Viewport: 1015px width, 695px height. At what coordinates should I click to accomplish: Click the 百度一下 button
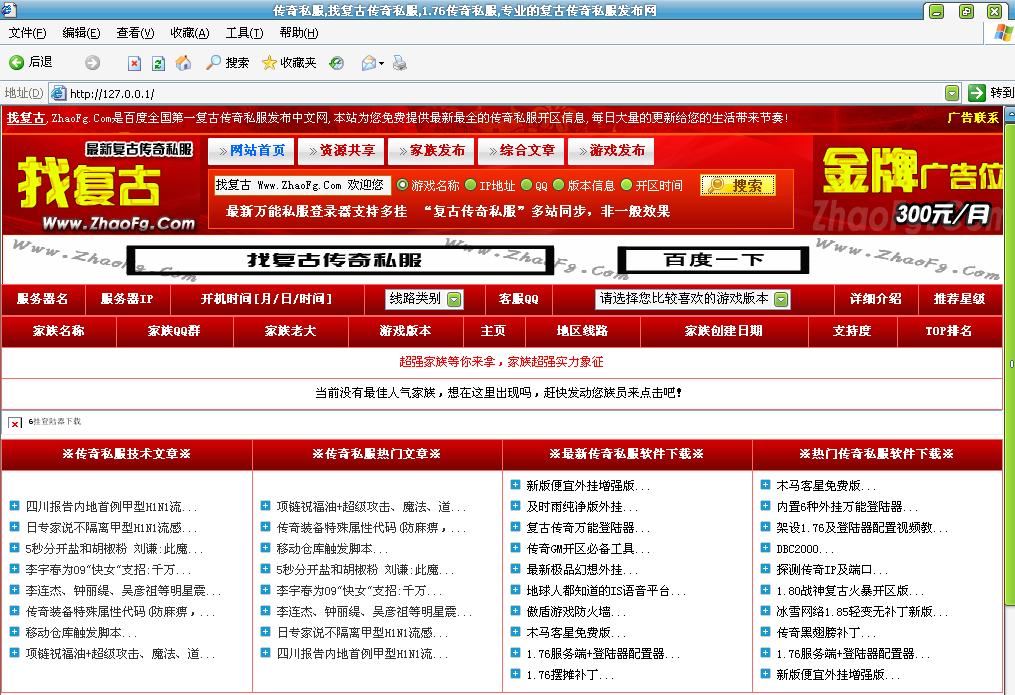(712, 258)
